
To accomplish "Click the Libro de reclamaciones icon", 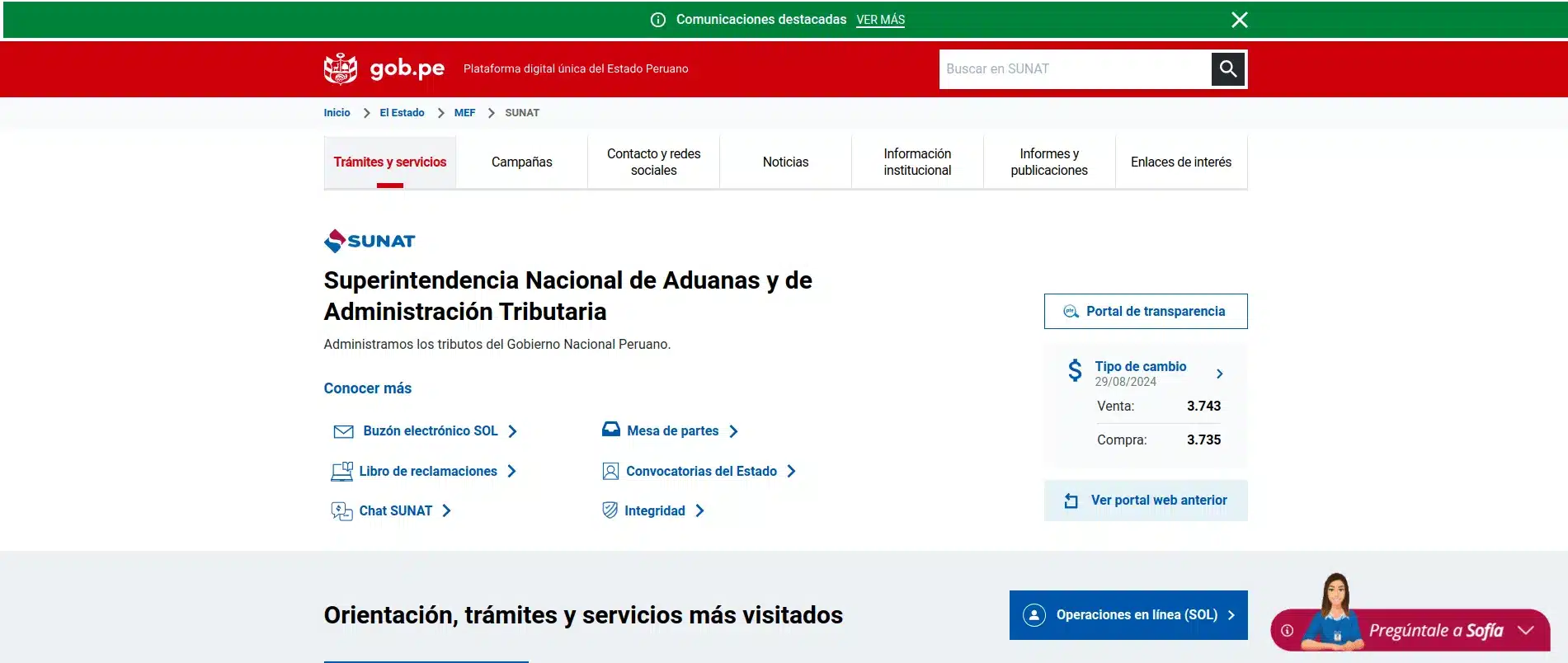I will [x=341, y=472].
